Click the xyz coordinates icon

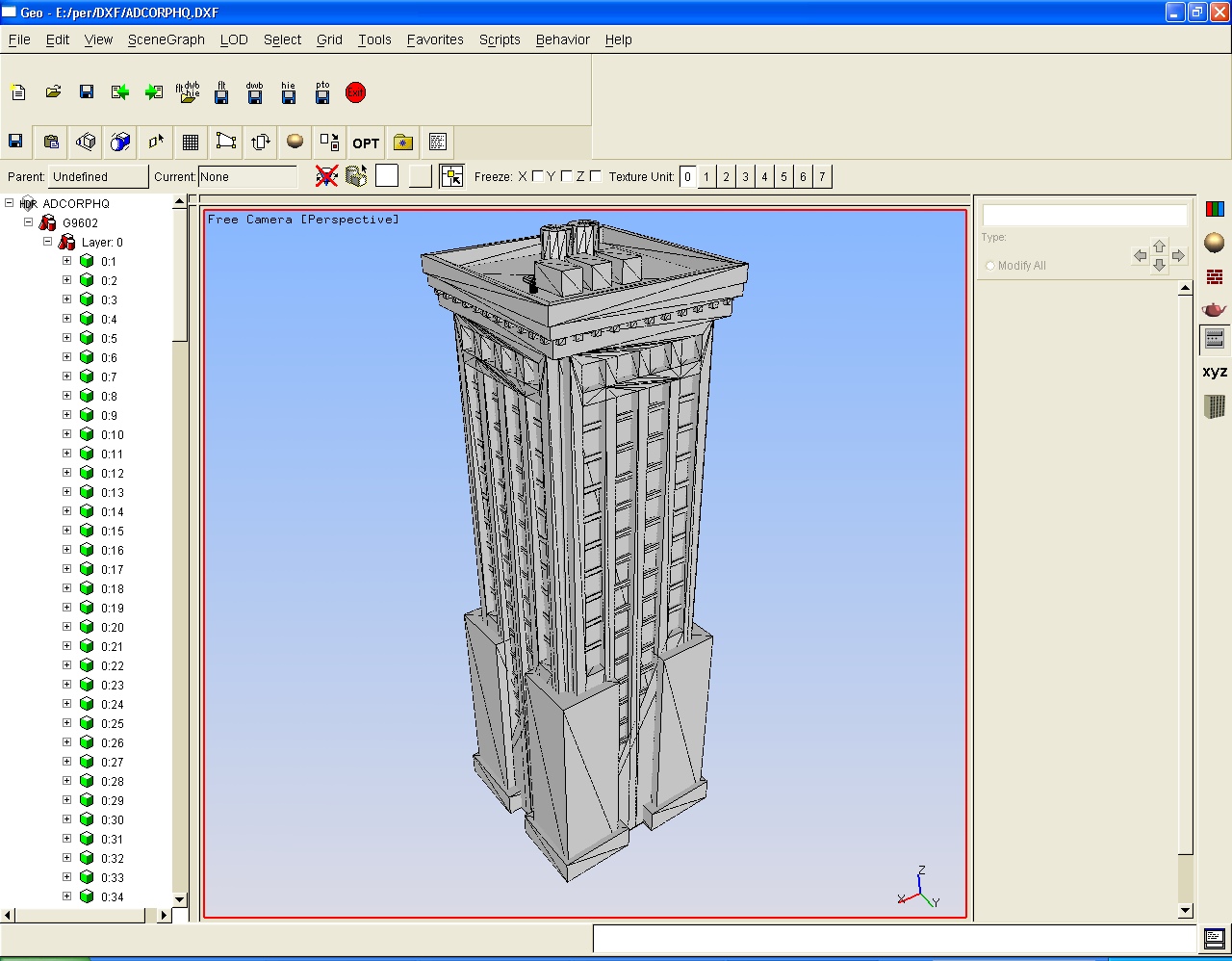click(x=1215, y=372)
